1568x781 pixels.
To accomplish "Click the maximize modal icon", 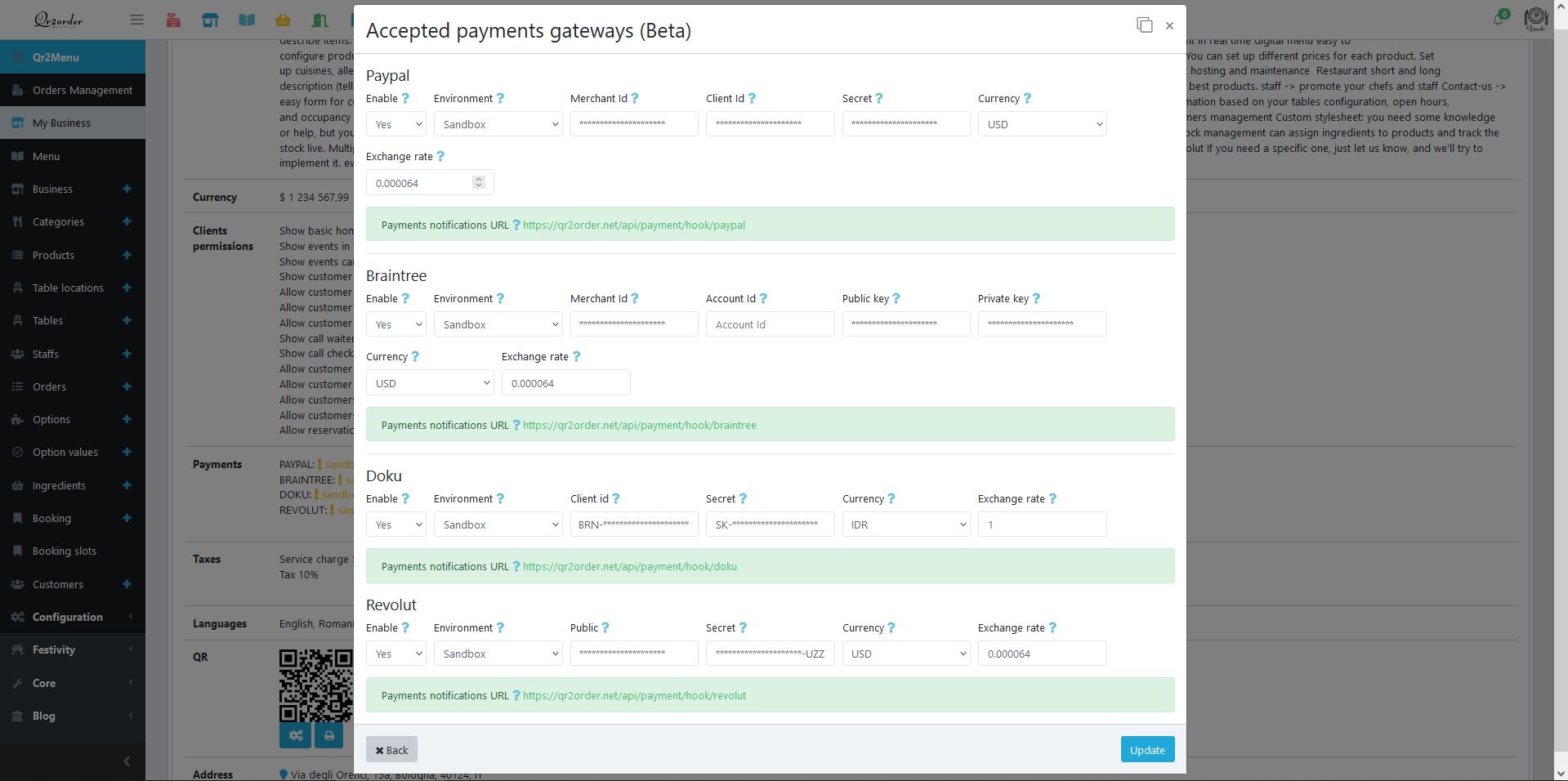I will pos(1145,25).
